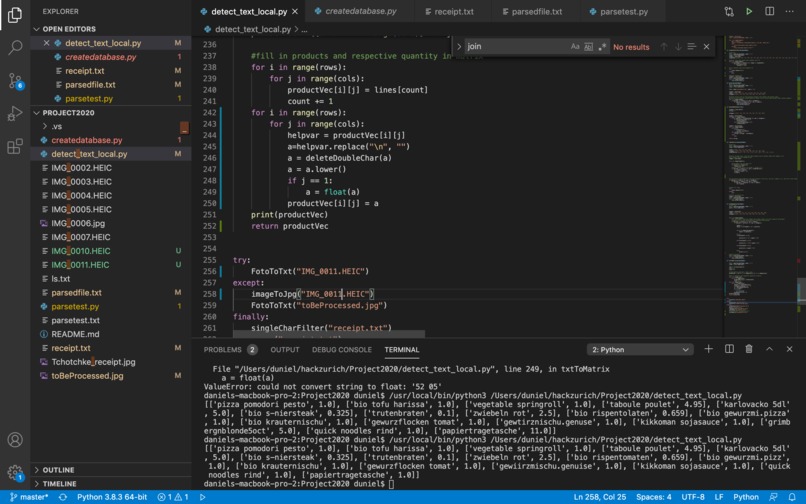The image size is (806, 504).
Task: Toggle Find in Selection
Action: 692,47
